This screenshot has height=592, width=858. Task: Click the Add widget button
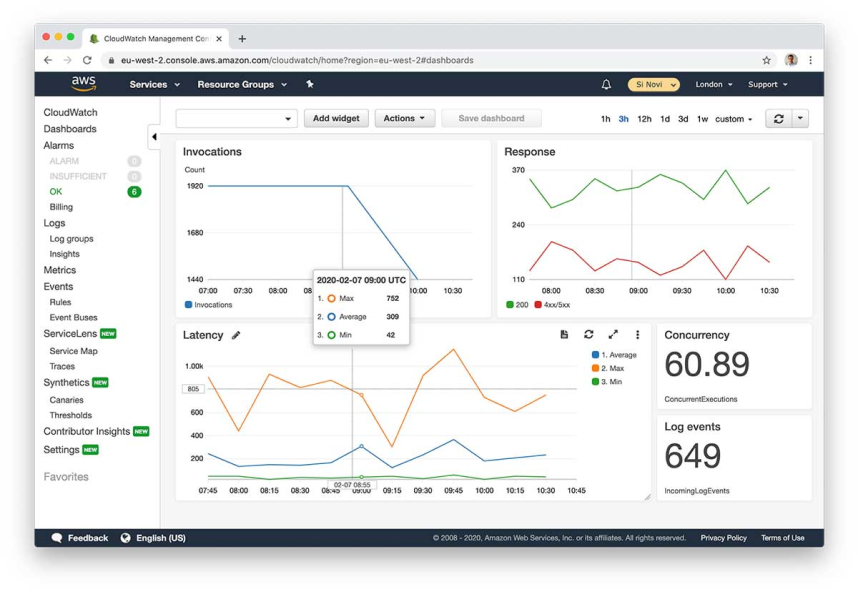(x=336, y=118)
